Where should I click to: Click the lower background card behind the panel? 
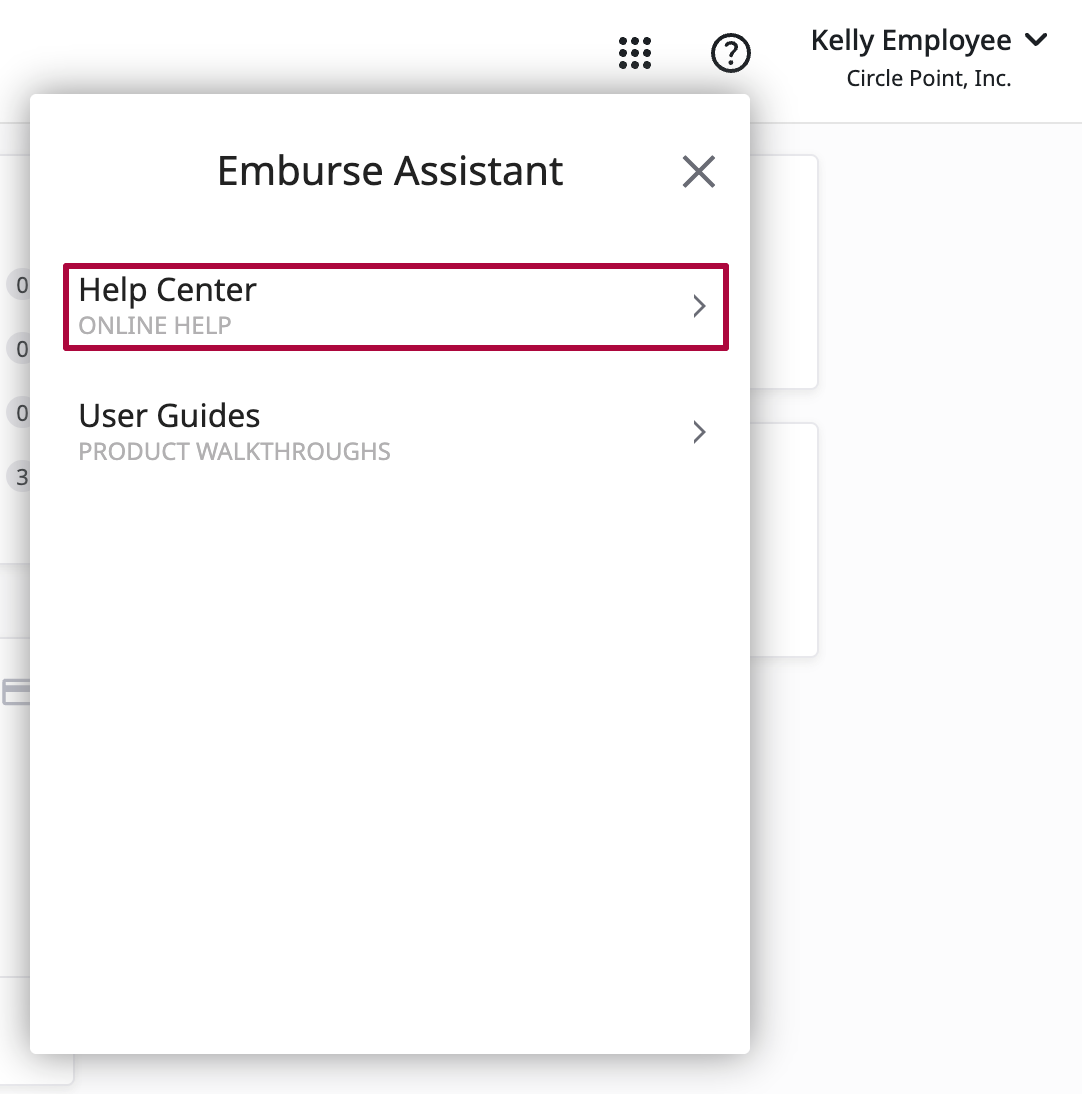(x=784, y=540)
